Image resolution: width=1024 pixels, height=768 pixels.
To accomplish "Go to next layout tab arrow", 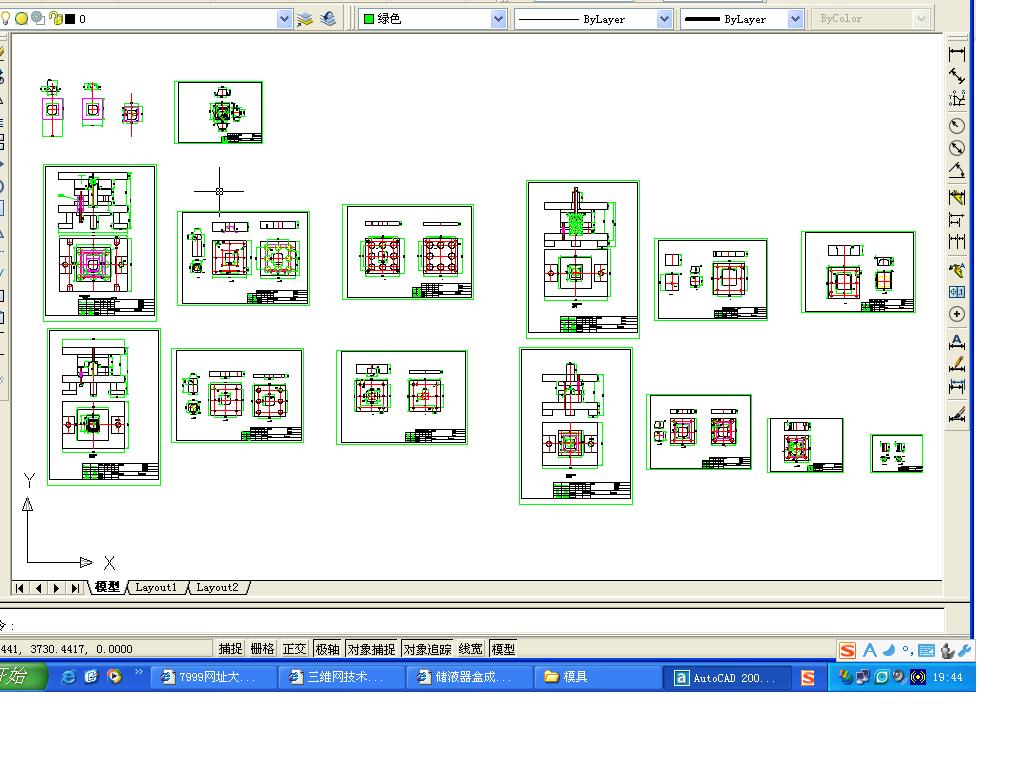I will coord(57,588).
